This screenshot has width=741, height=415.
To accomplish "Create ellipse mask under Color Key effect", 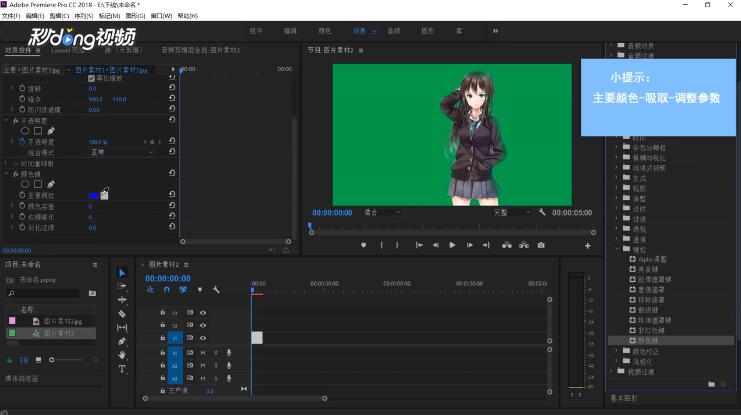I will coord(25,184).
